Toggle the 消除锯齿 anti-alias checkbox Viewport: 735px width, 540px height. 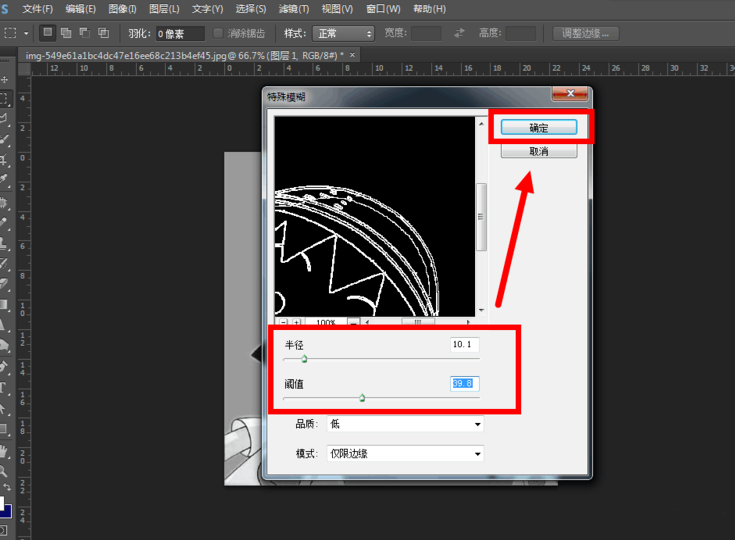[x=218, y=33]
